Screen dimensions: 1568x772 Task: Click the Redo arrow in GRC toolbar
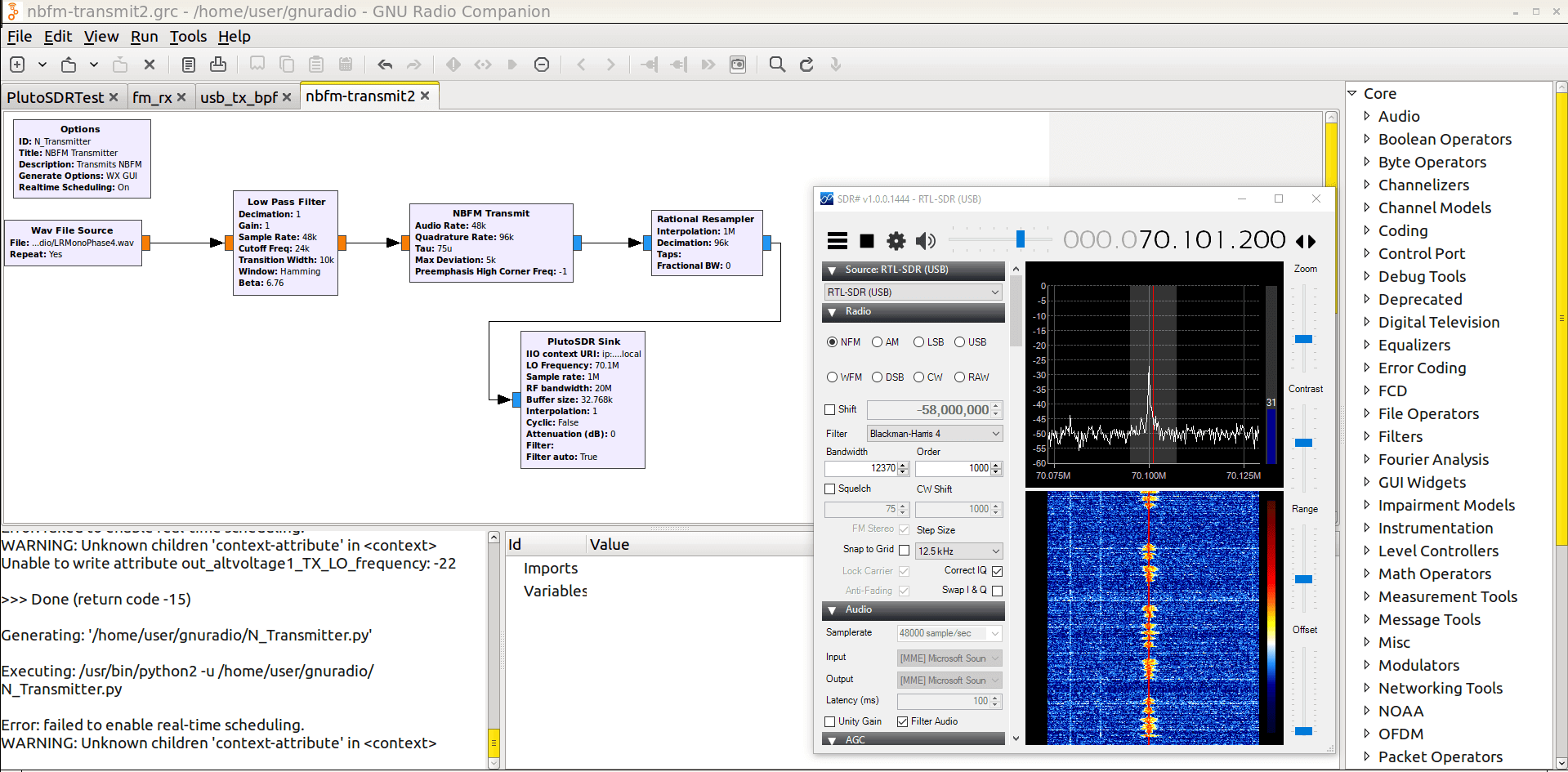[414, 65]
